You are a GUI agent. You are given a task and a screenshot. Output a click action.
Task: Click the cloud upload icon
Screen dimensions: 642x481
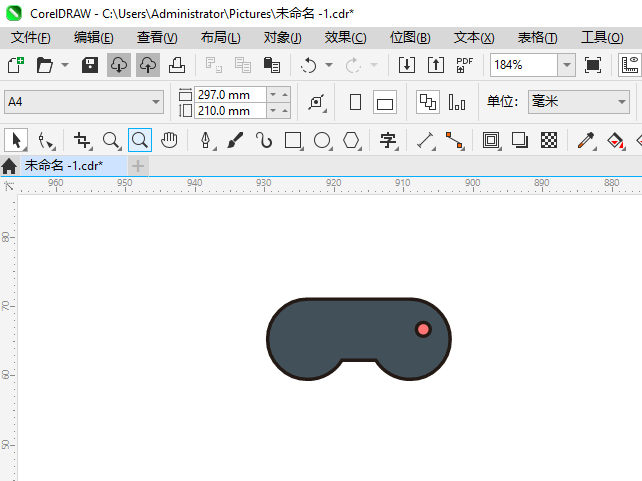click(x=148, y=65)
